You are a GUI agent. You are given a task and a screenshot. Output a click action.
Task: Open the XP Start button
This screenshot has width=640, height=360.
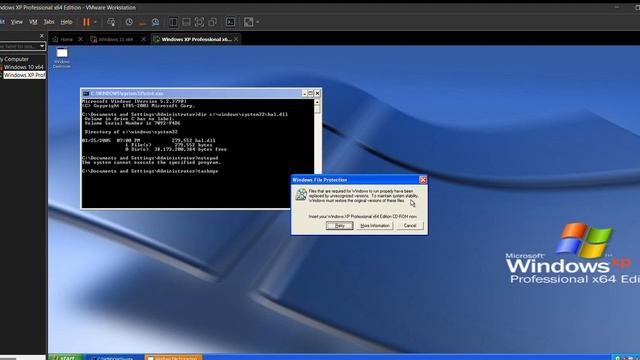coord(66,357)
